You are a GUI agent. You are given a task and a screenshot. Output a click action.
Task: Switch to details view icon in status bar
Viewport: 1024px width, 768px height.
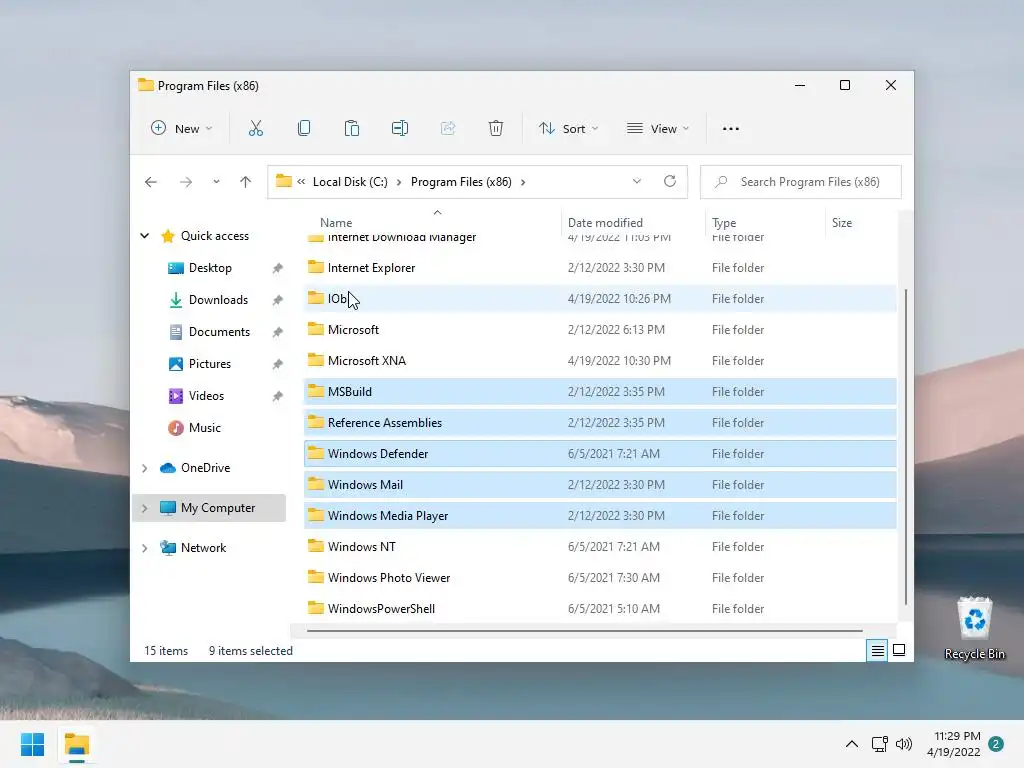click(x=877, y=650)
